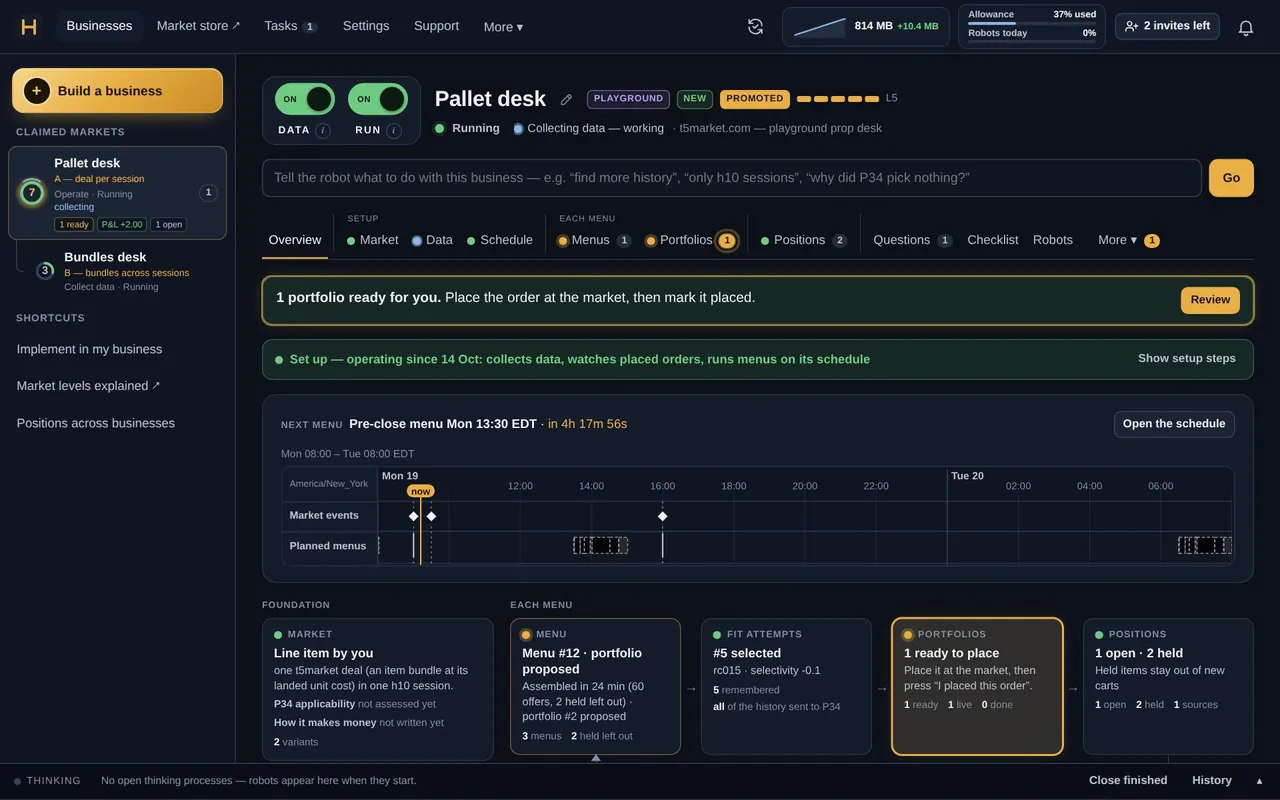The width and height of the screenshot is (1280, 800).
Task: Open the Portfolios tab
Action: (691, 240)
